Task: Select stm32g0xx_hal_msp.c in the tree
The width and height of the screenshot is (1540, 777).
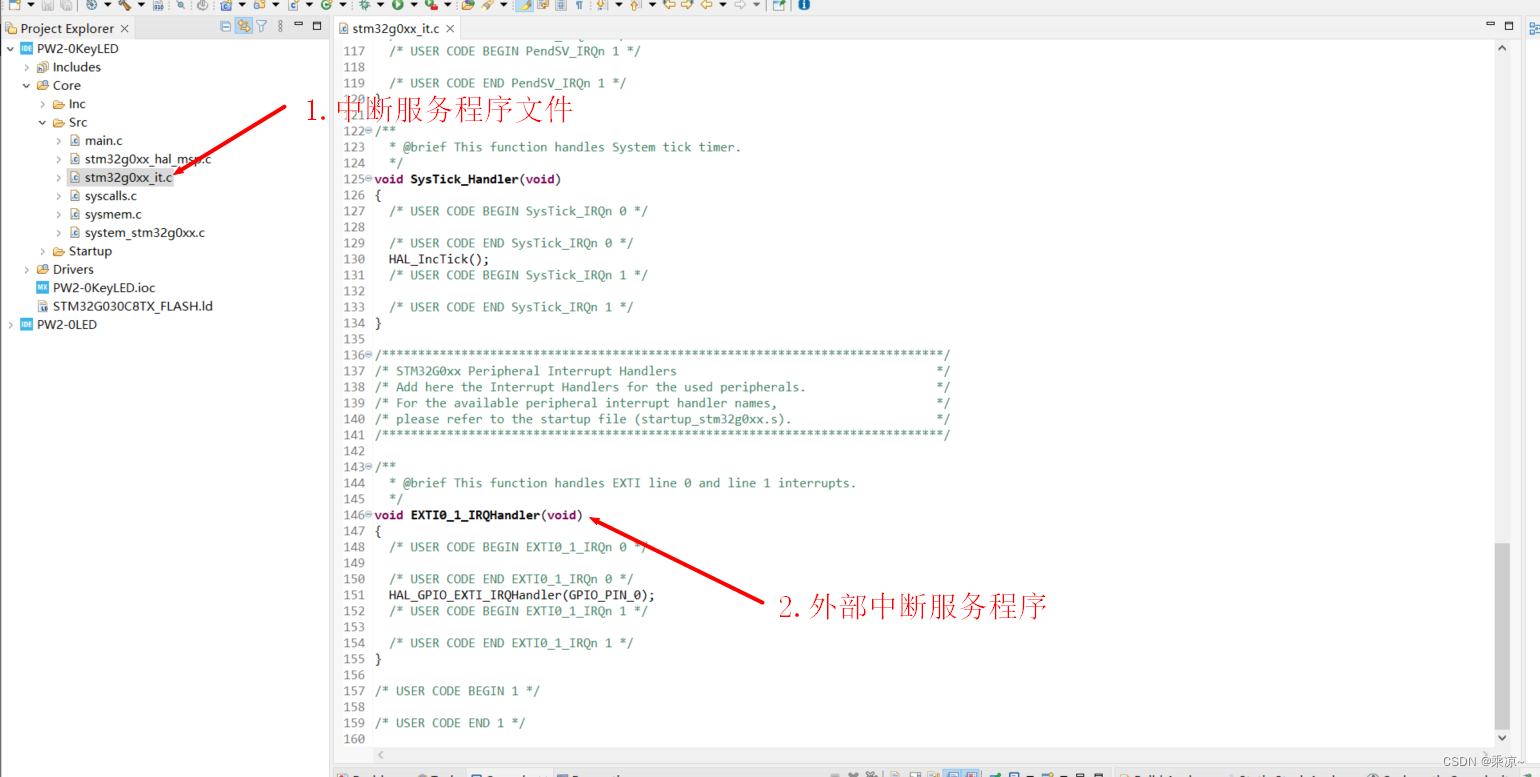Action: 148,159
